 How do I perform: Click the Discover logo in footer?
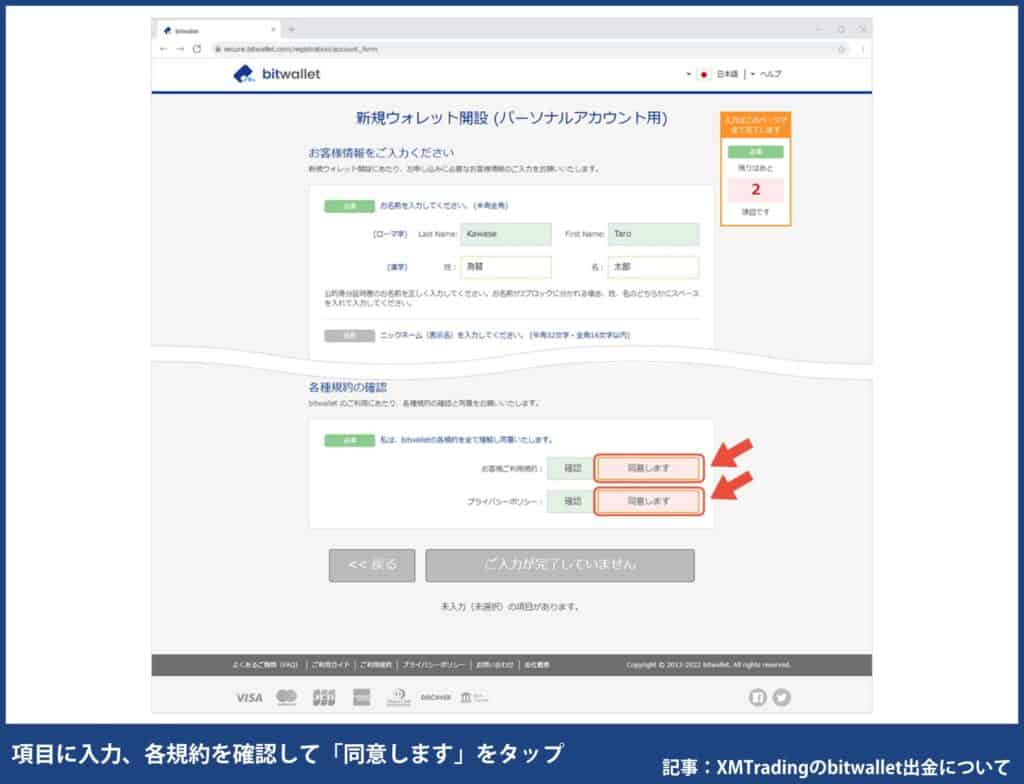pyautogui.click(x=436, y=698)
